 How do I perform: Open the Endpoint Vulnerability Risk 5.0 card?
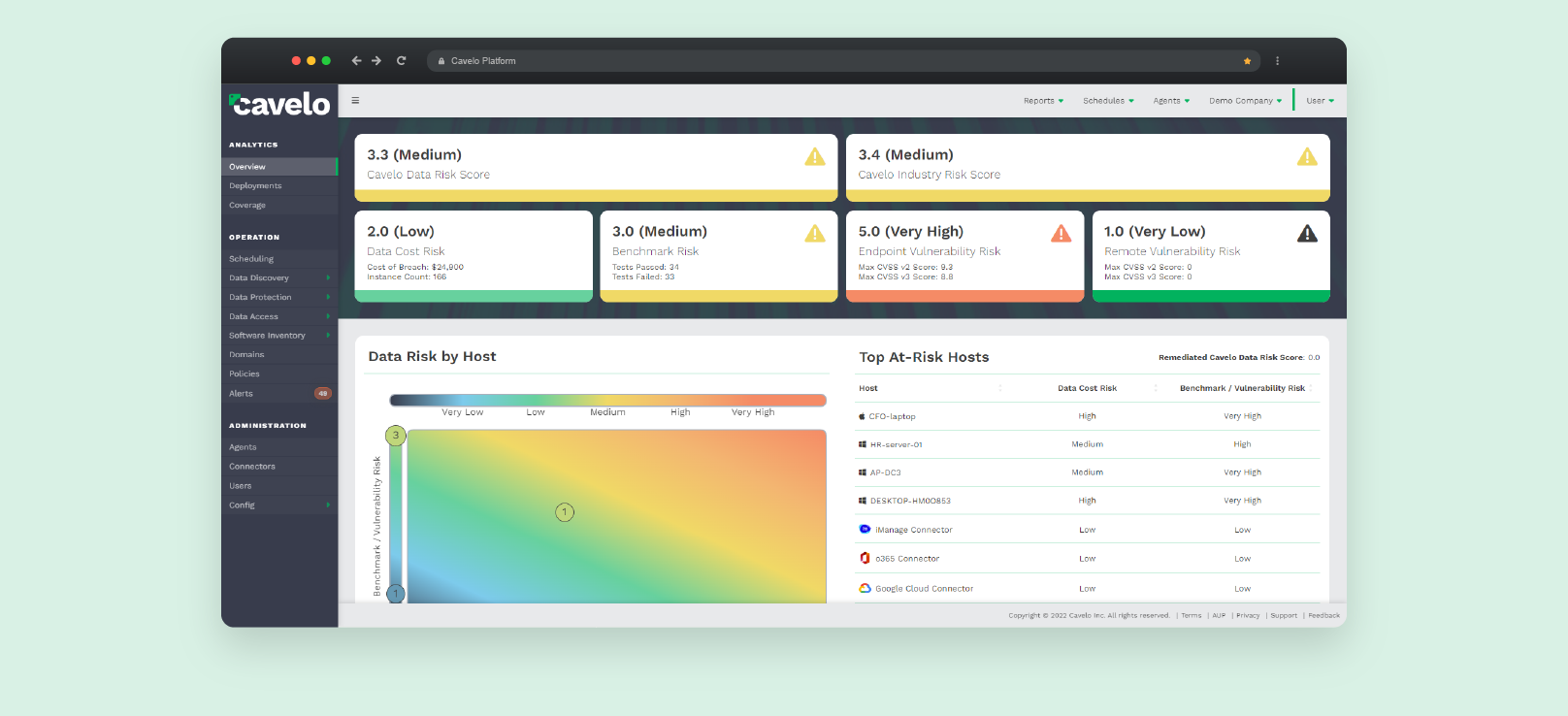[964, 256]
